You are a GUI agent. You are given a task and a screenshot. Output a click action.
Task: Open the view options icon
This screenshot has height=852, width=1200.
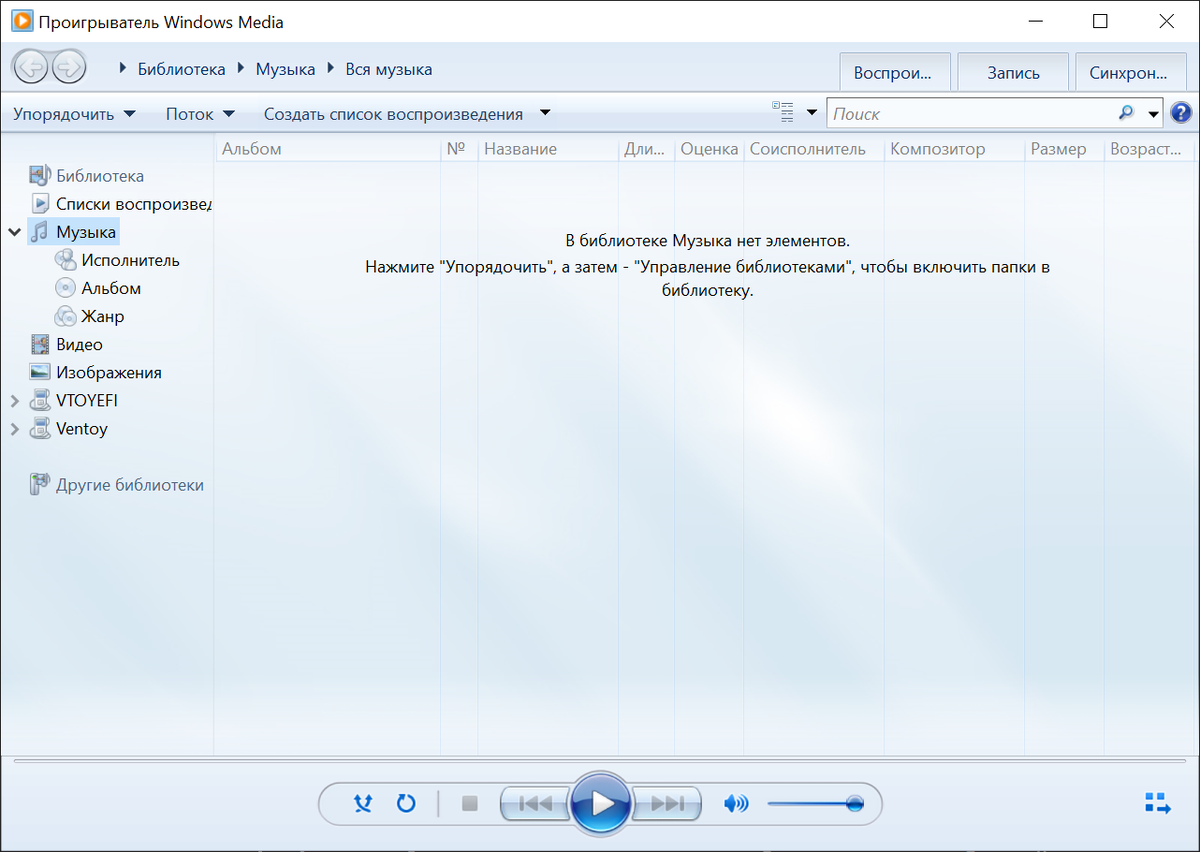point(782,112)
